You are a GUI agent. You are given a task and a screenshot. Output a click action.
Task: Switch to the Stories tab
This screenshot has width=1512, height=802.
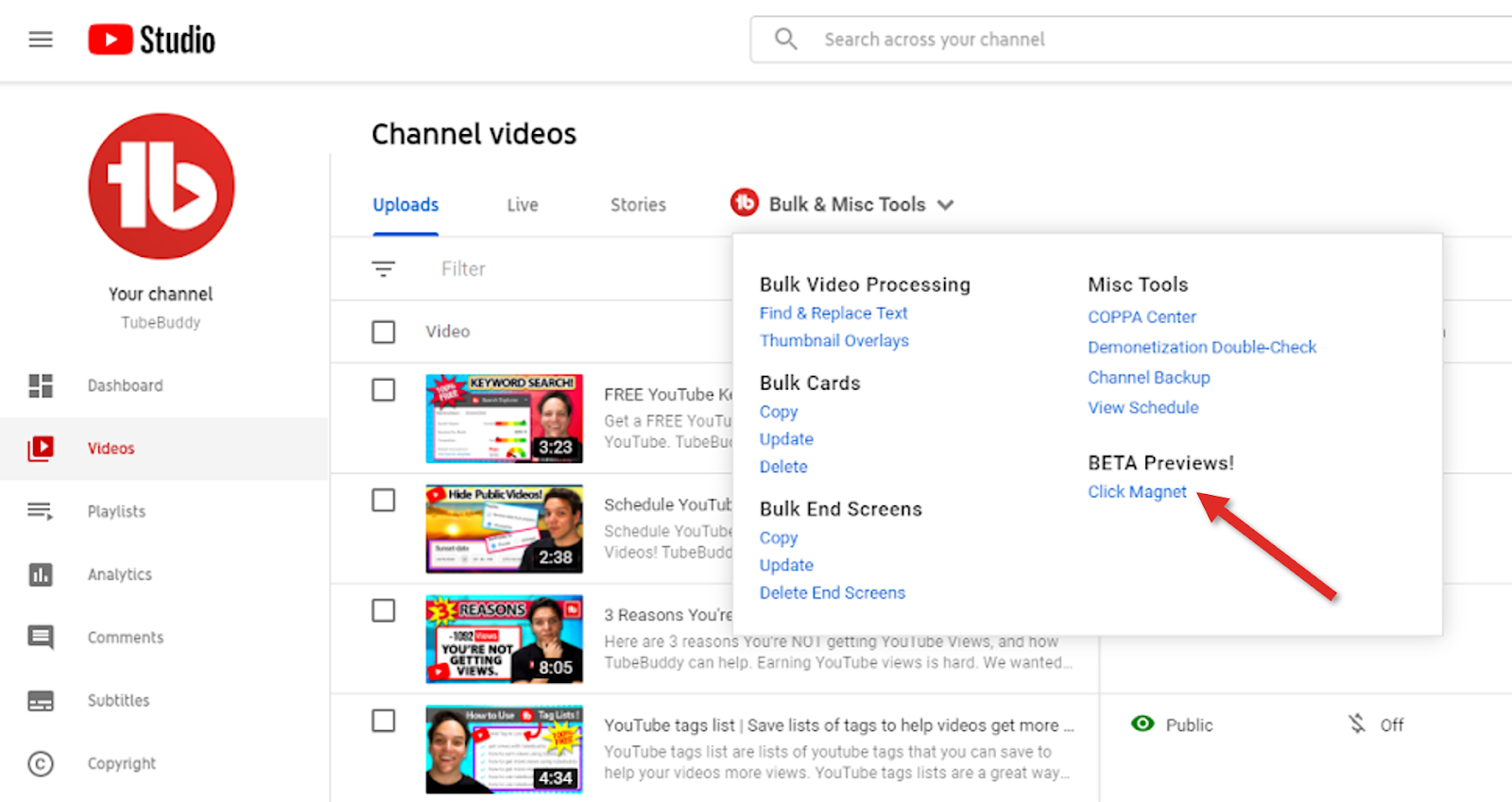click(638, 205)
